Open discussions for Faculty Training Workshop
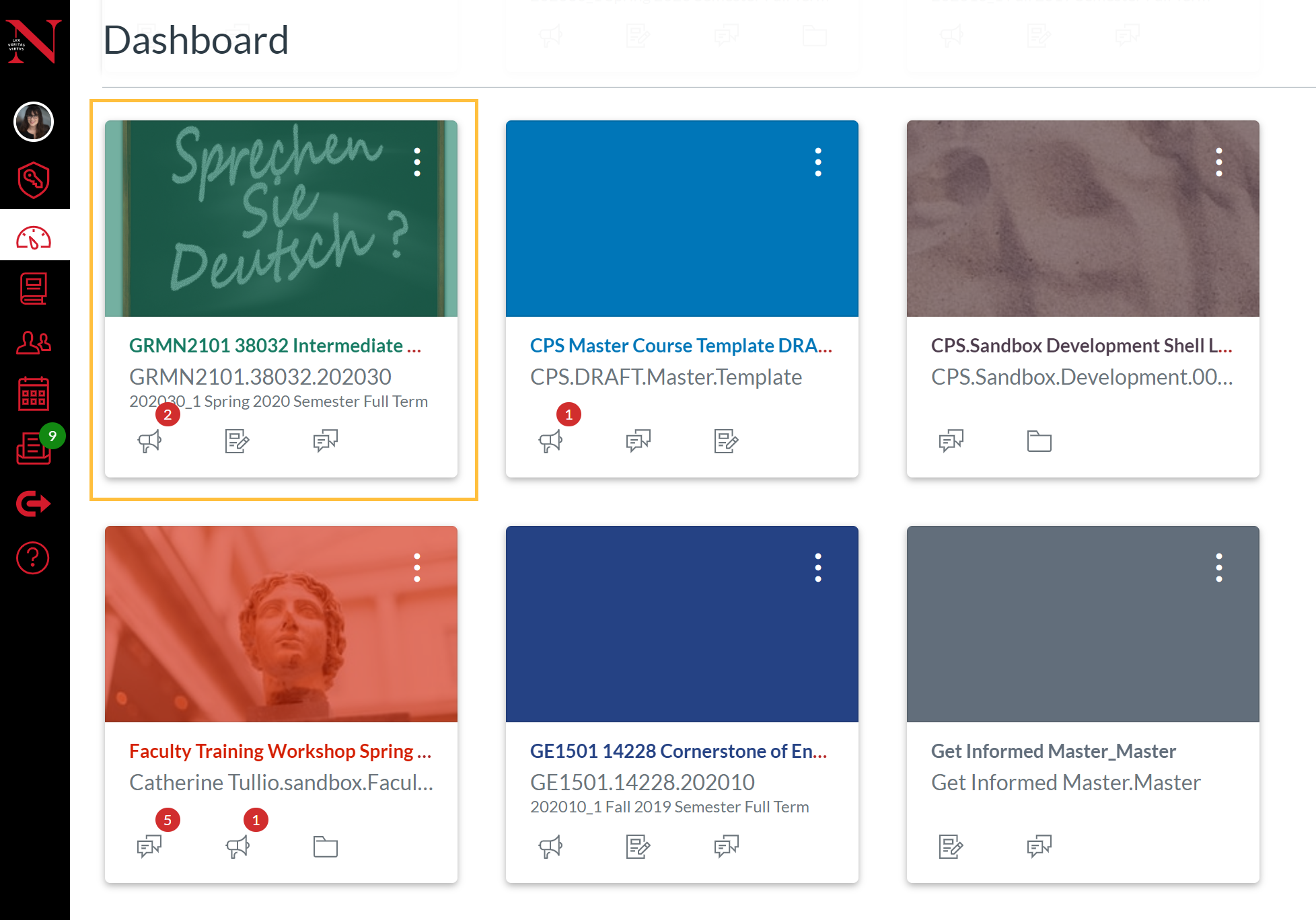The width and height of the screenshot is (1316, 920). tap(149, 846)
